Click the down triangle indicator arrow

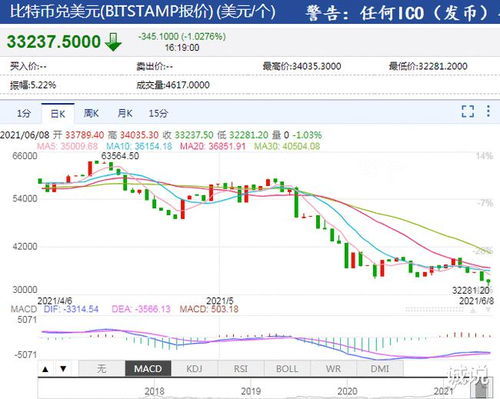[x=63, y=369]
